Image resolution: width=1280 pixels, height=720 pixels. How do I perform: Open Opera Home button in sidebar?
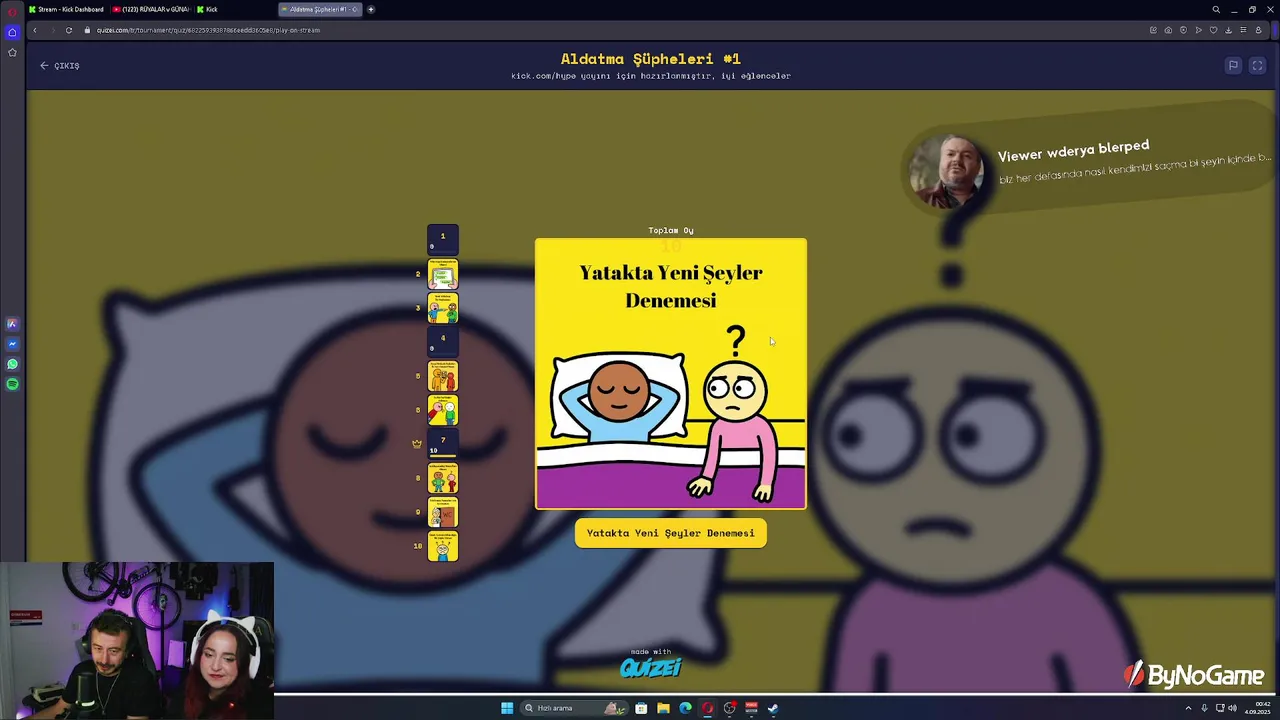(x=12, y=32)
